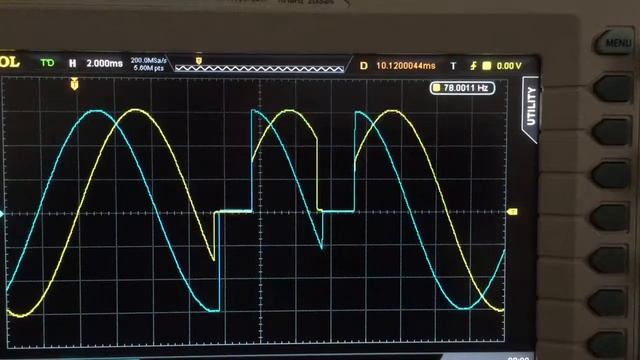
Task: Select the orange D delay label
Action: tap(363, 66)
